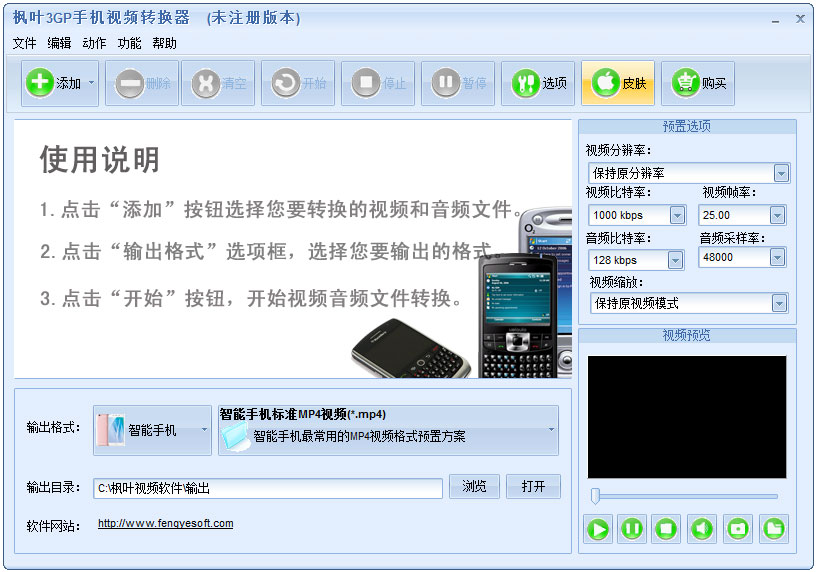Click the 浏览 browse button

474,486
